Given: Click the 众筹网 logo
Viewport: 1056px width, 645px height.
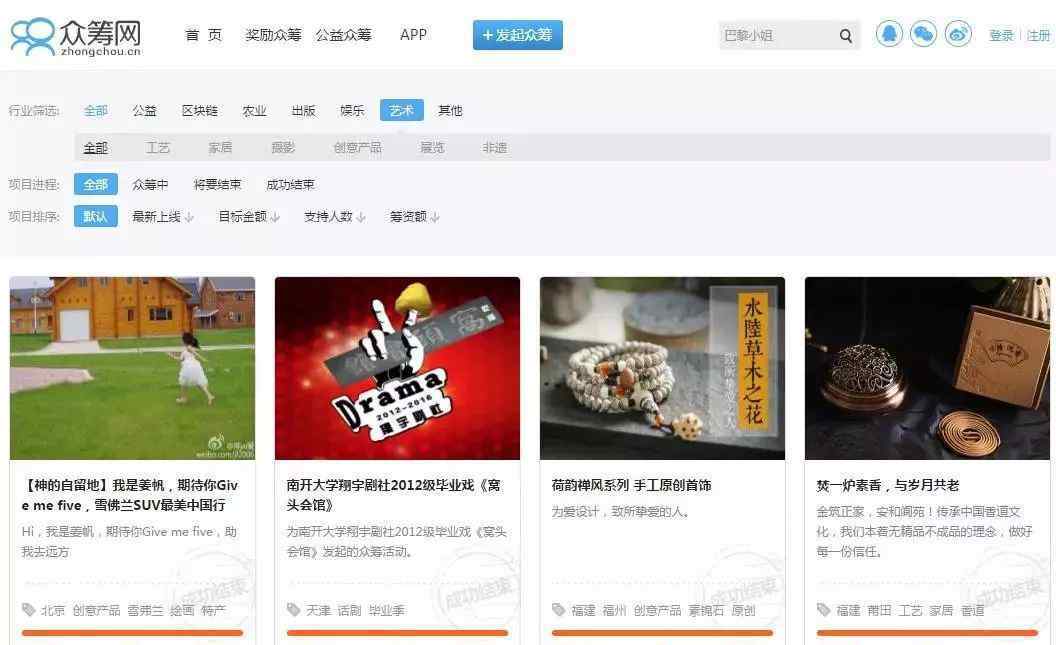Looking at the screenshot, I should click(x=76, y=37).
